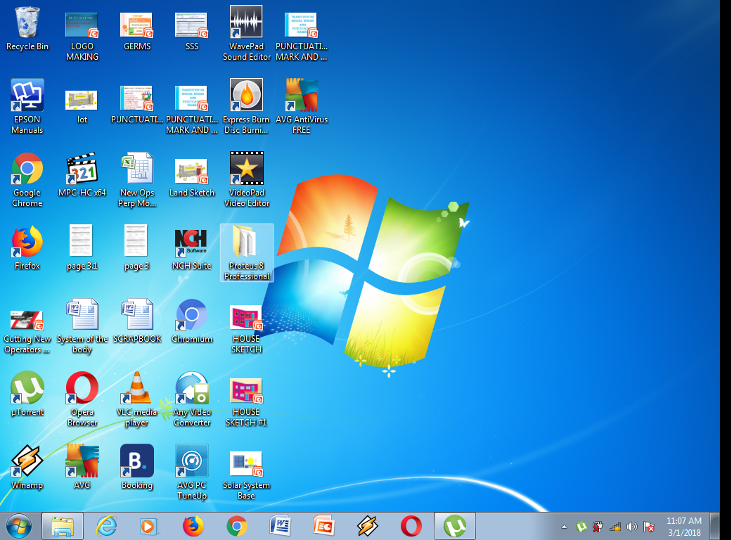Click the clock in the taskbar

click(684, 526)
